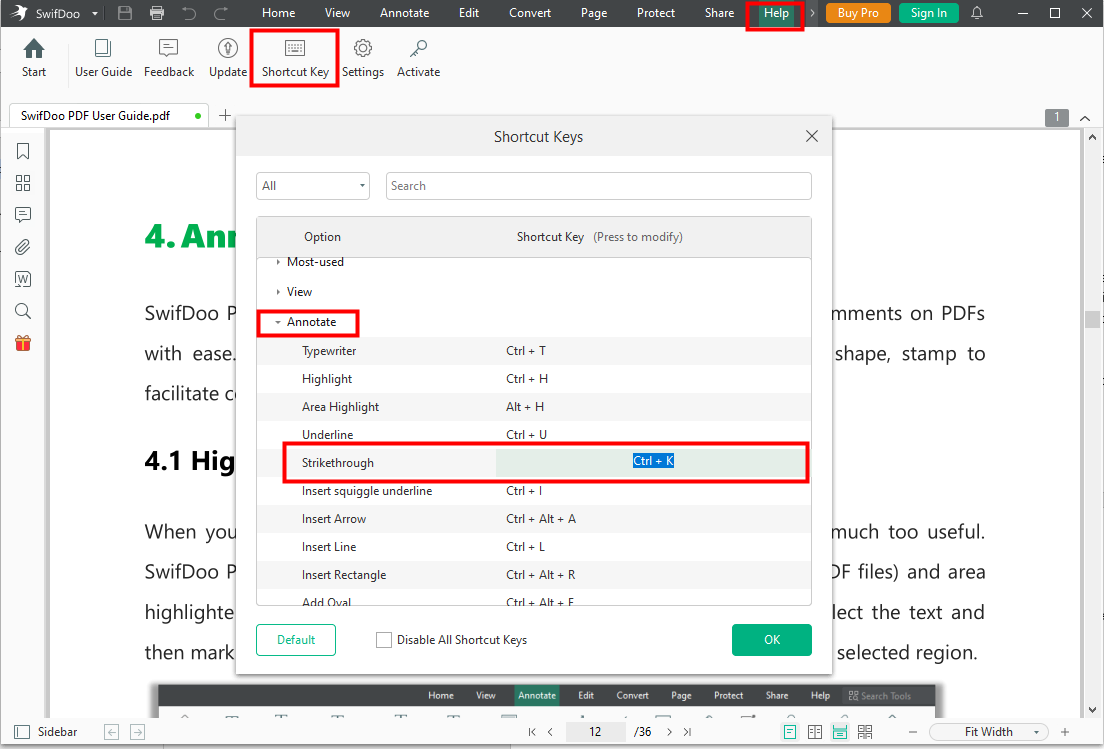
Task: Jump to the last page
Action: pos(687,732)
